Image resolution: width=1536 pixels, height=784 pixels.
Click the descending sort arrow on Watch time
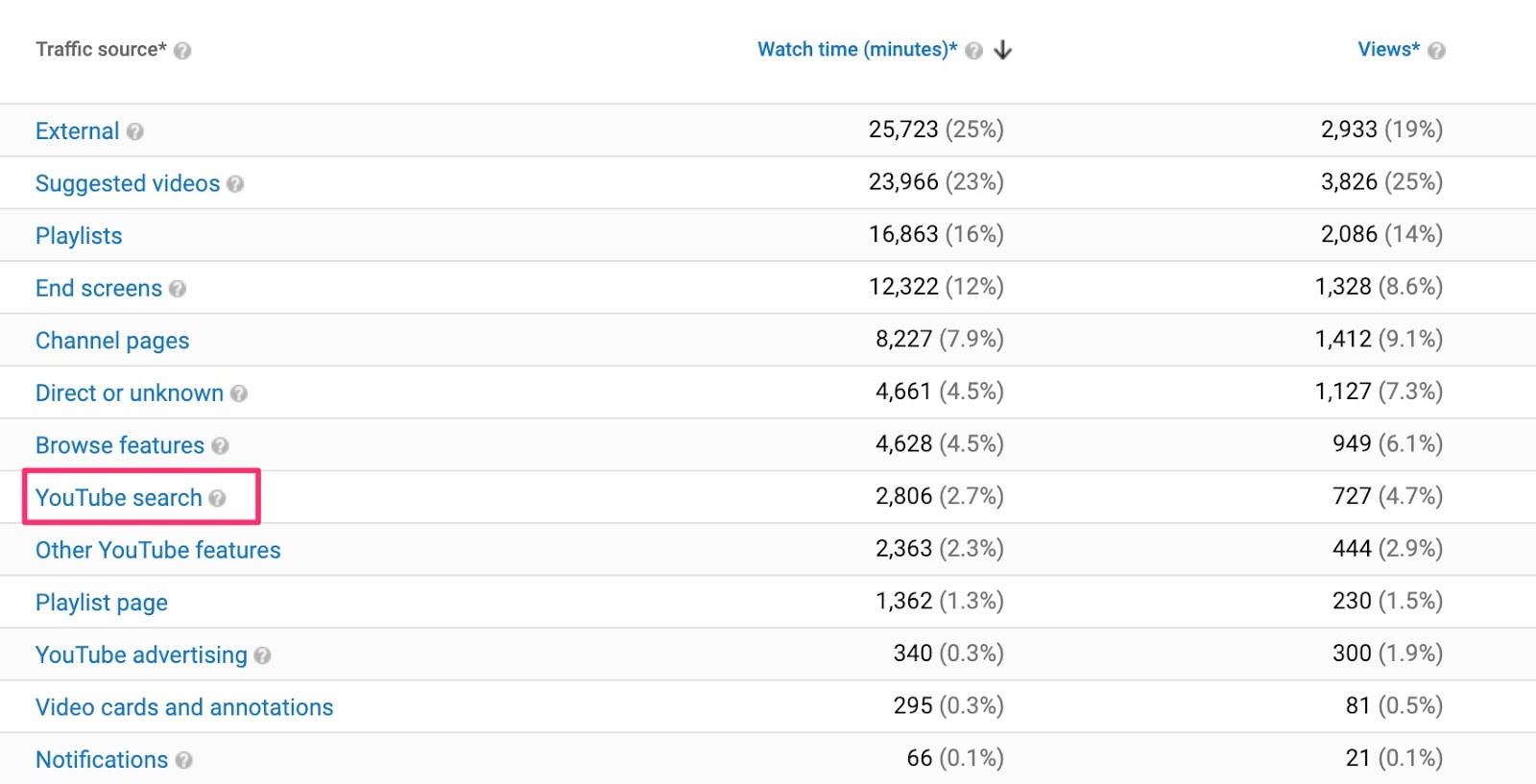point(1004,50)
